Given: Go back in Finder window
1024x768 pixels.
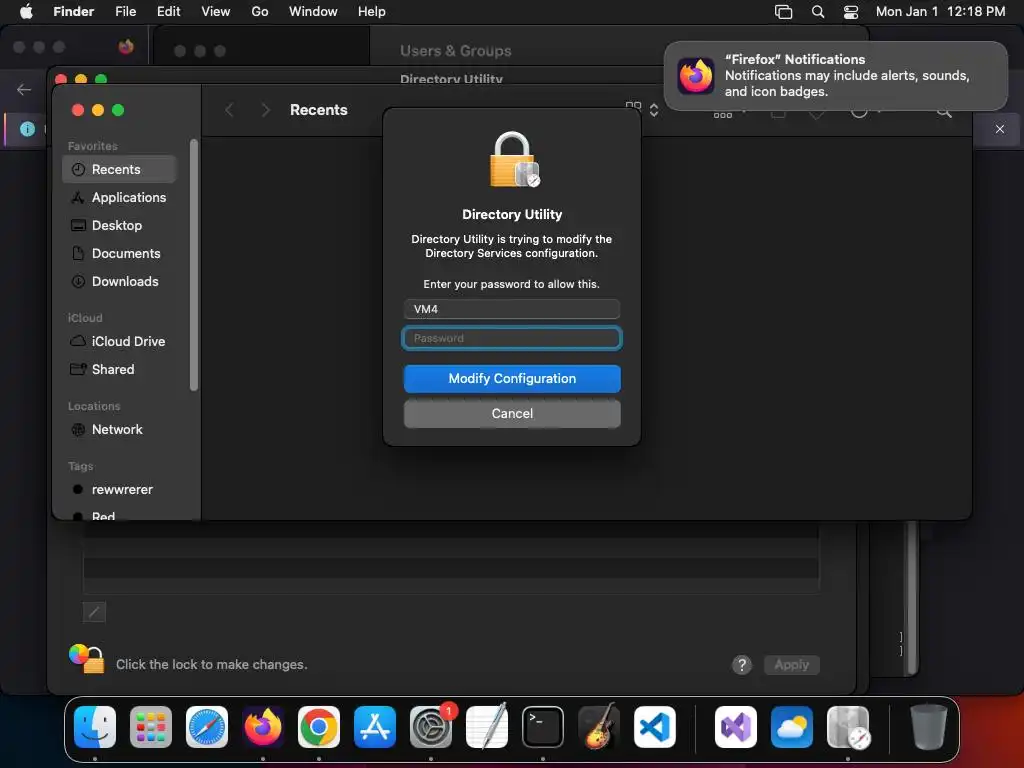Looking at the screenshot, I should (229, 110).
